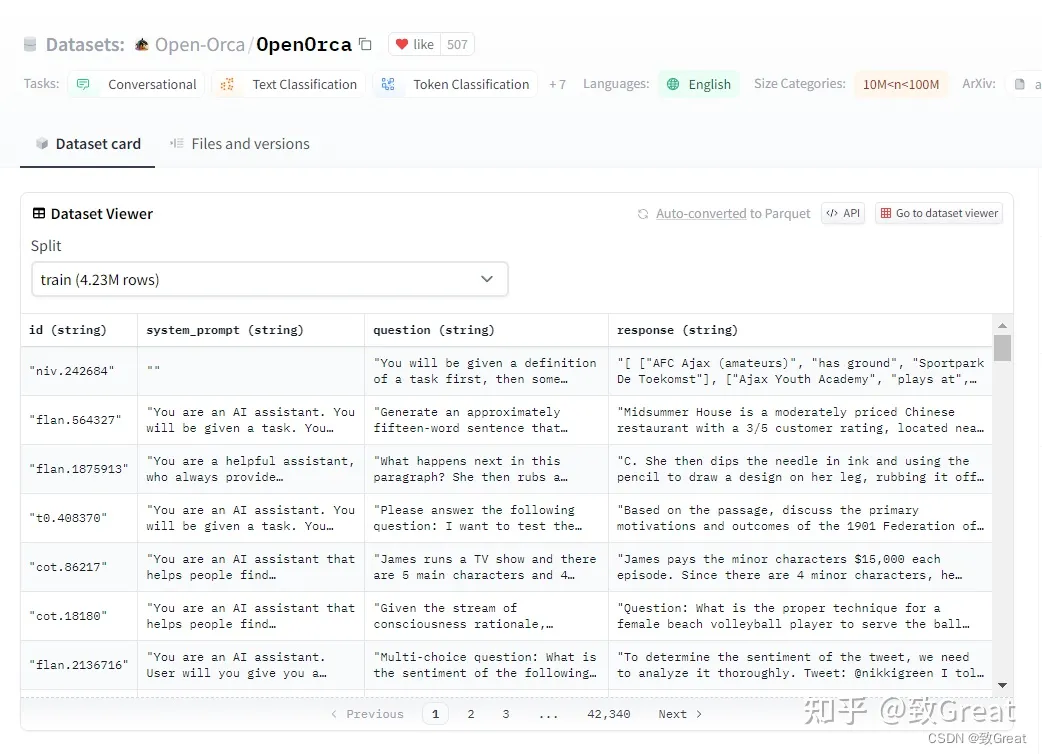Click the Files and versions list icon
The height and width of the screenshot is (754, 1042).
pos(177,143)
